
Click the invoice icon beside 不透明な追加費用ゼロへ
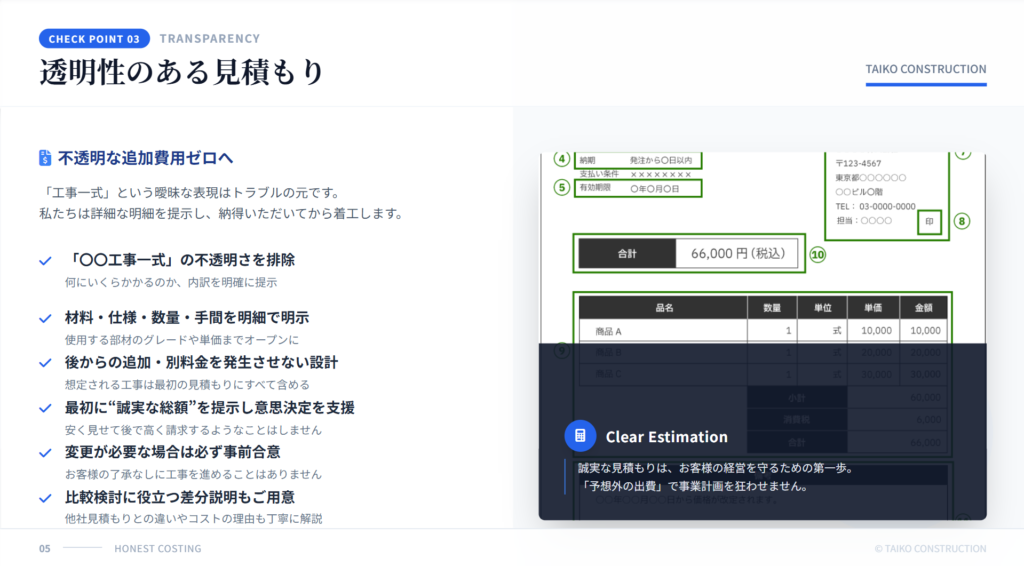(x=45, y=158)
